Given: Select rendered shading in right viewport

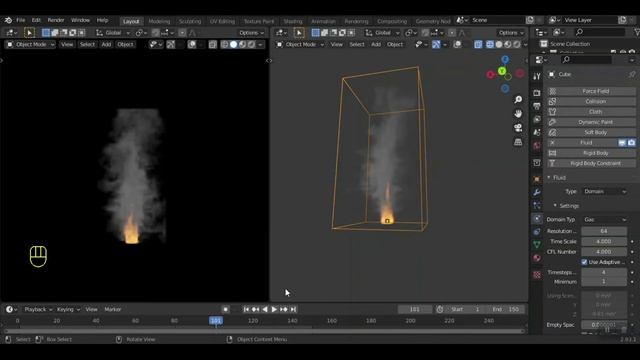Looking at the screenshot, I should [x=517, y=44].
